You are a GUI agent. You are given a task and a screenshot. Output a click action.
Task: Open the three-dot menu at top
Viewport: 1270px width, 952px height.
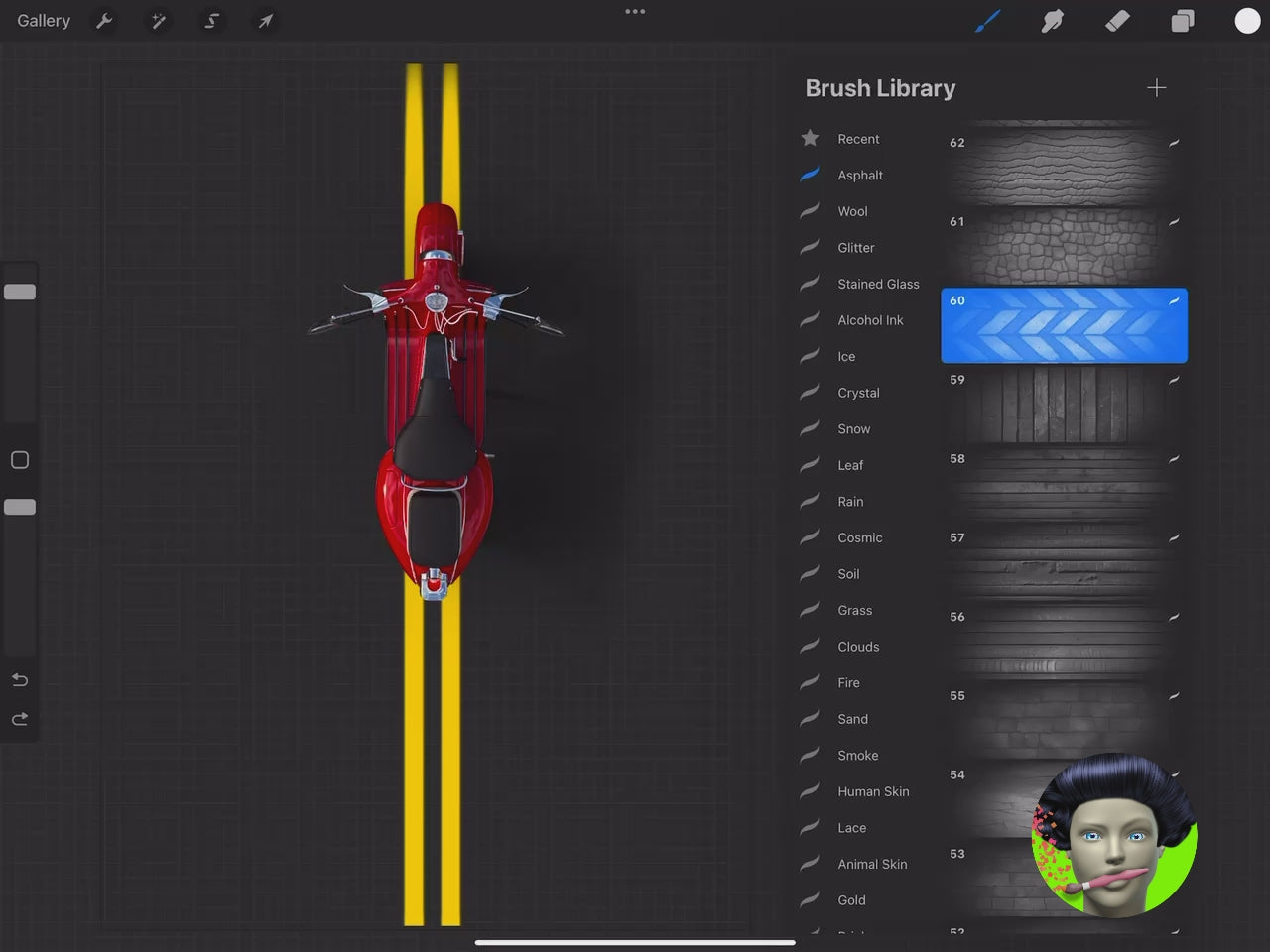pyautogui.click(x=635, y=12)
